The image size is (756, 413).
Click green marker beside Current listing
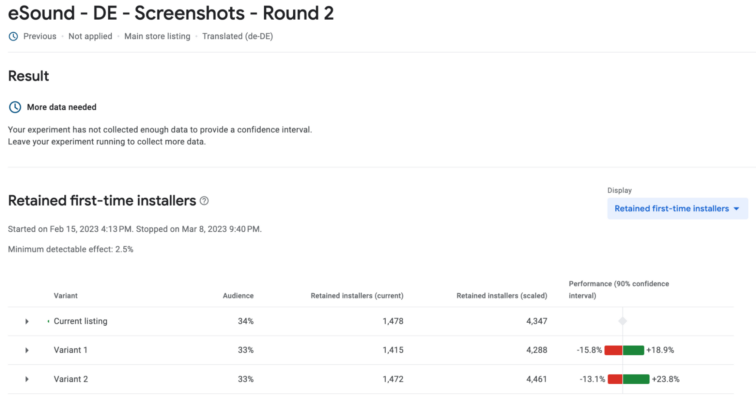(48, 321)
